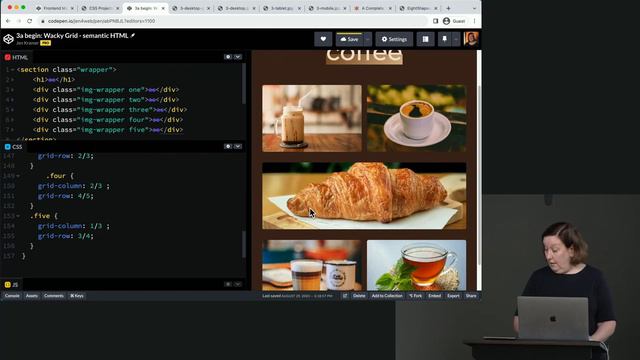Pin this pen with pin icon

point(444,39)
